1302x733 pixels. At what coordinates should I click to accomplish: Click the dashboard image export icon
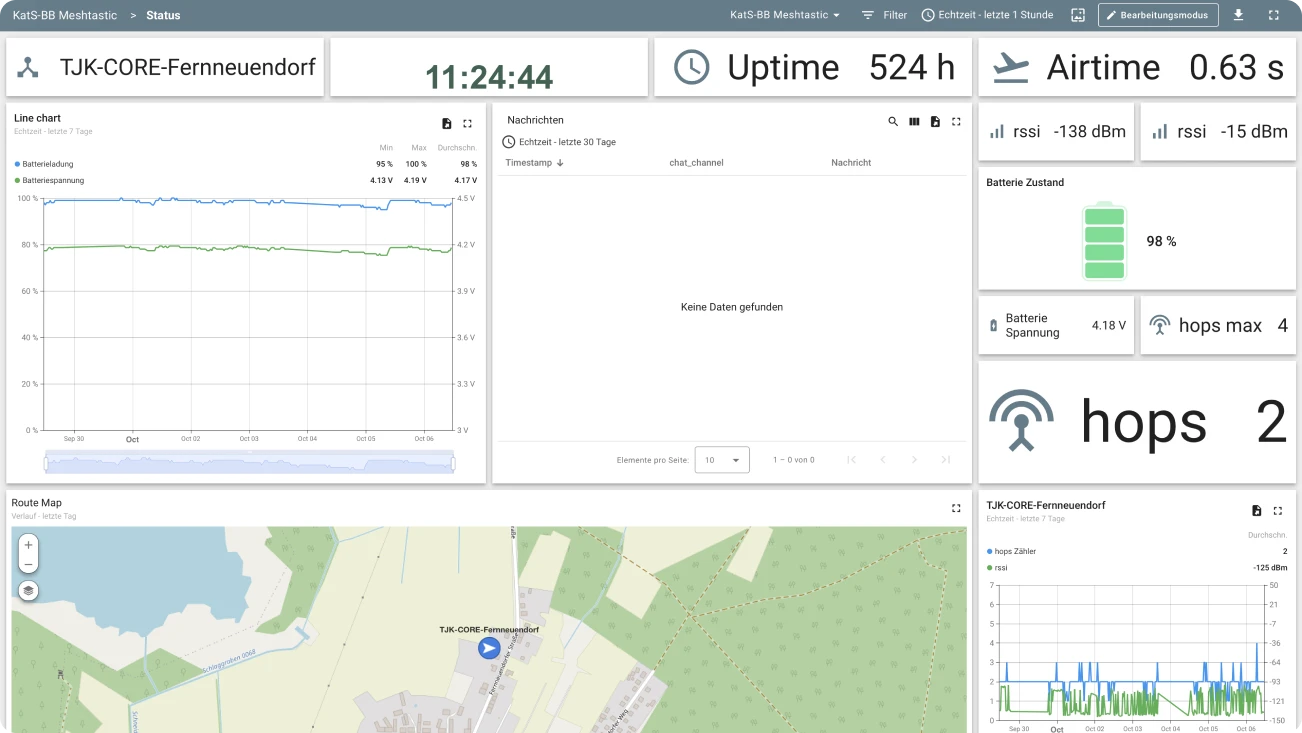coord(1077,15)
